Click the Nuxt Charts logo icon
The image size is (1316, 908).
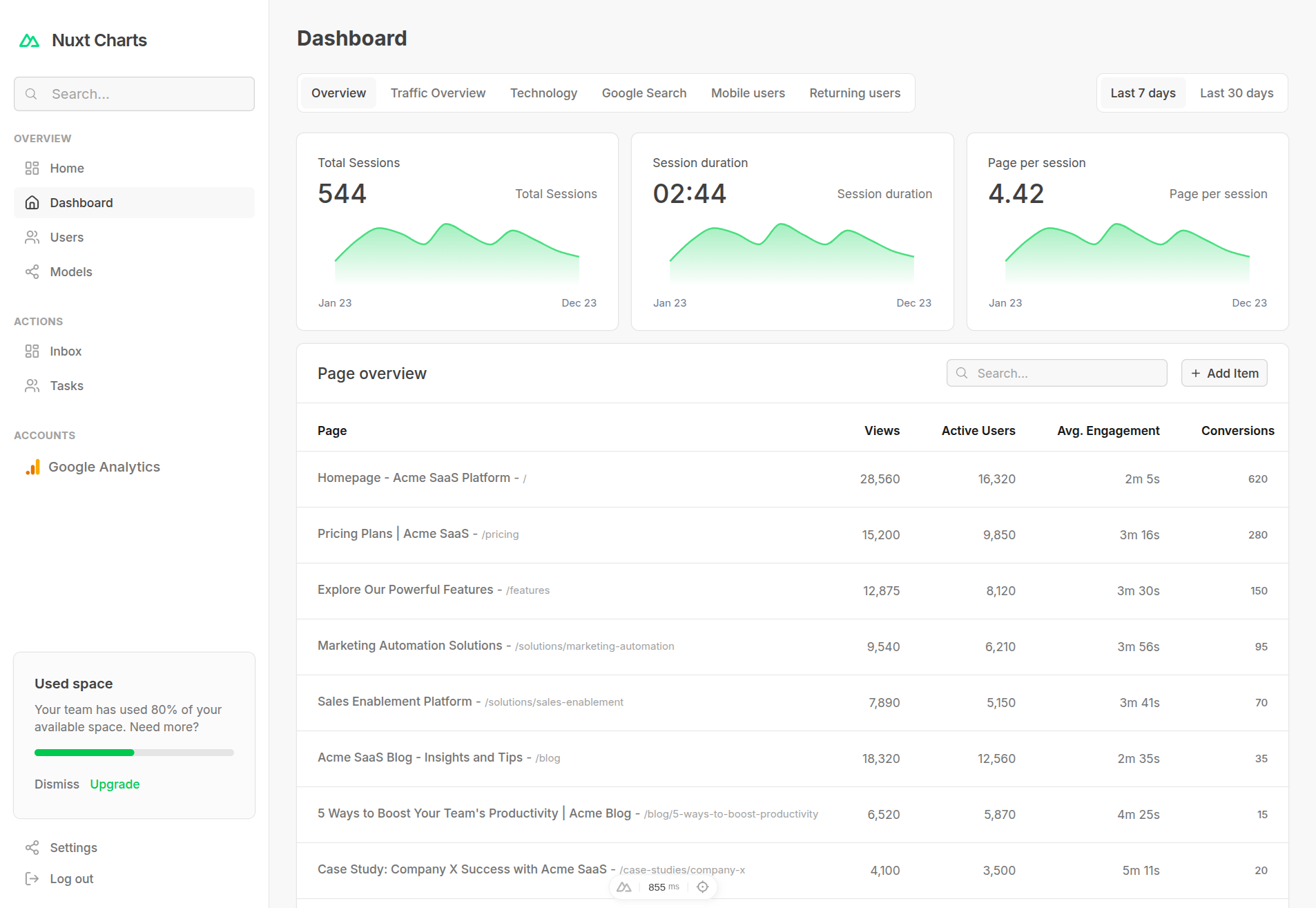pyautogui.click(x=29, y=41)
